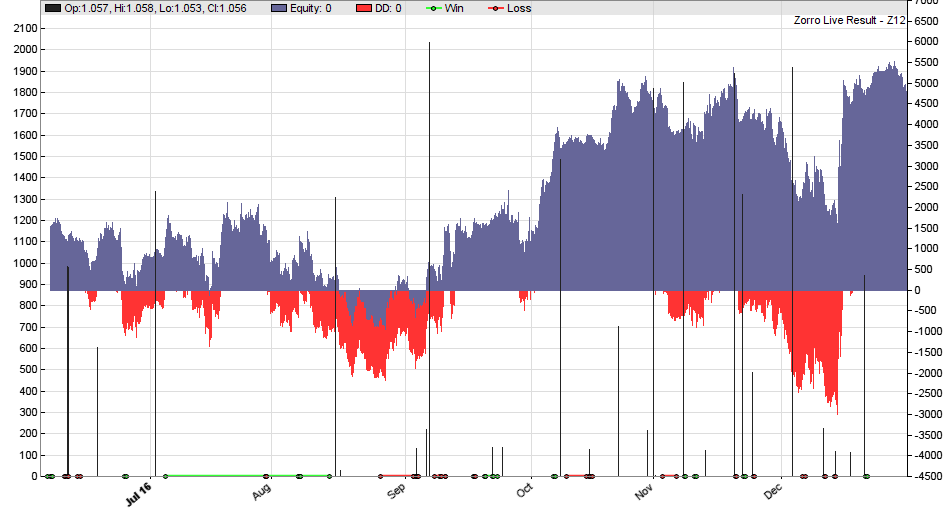Click the green Win marker icon in the legend
Viewport: 947px width, 513px height.
tap(432, 8)
